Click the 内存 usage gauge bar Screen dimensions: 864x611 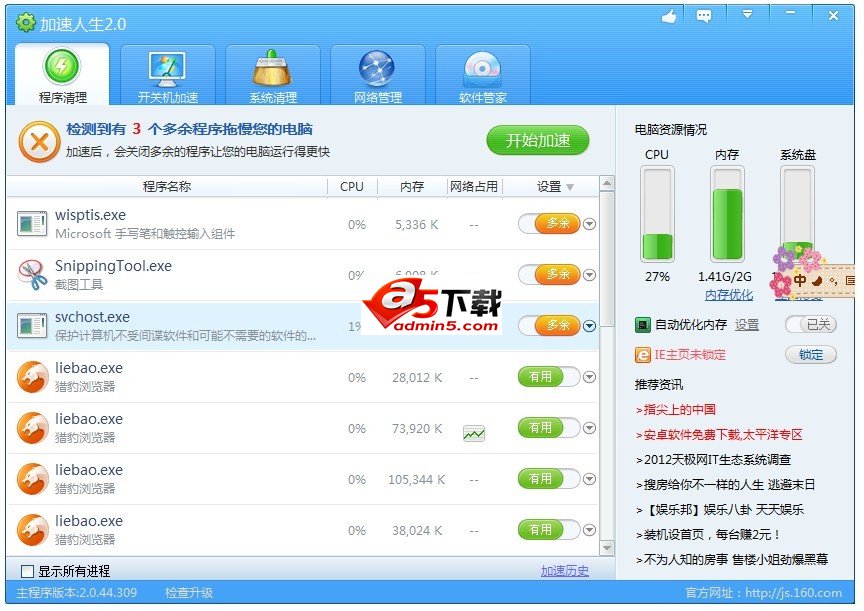[727, 214]
